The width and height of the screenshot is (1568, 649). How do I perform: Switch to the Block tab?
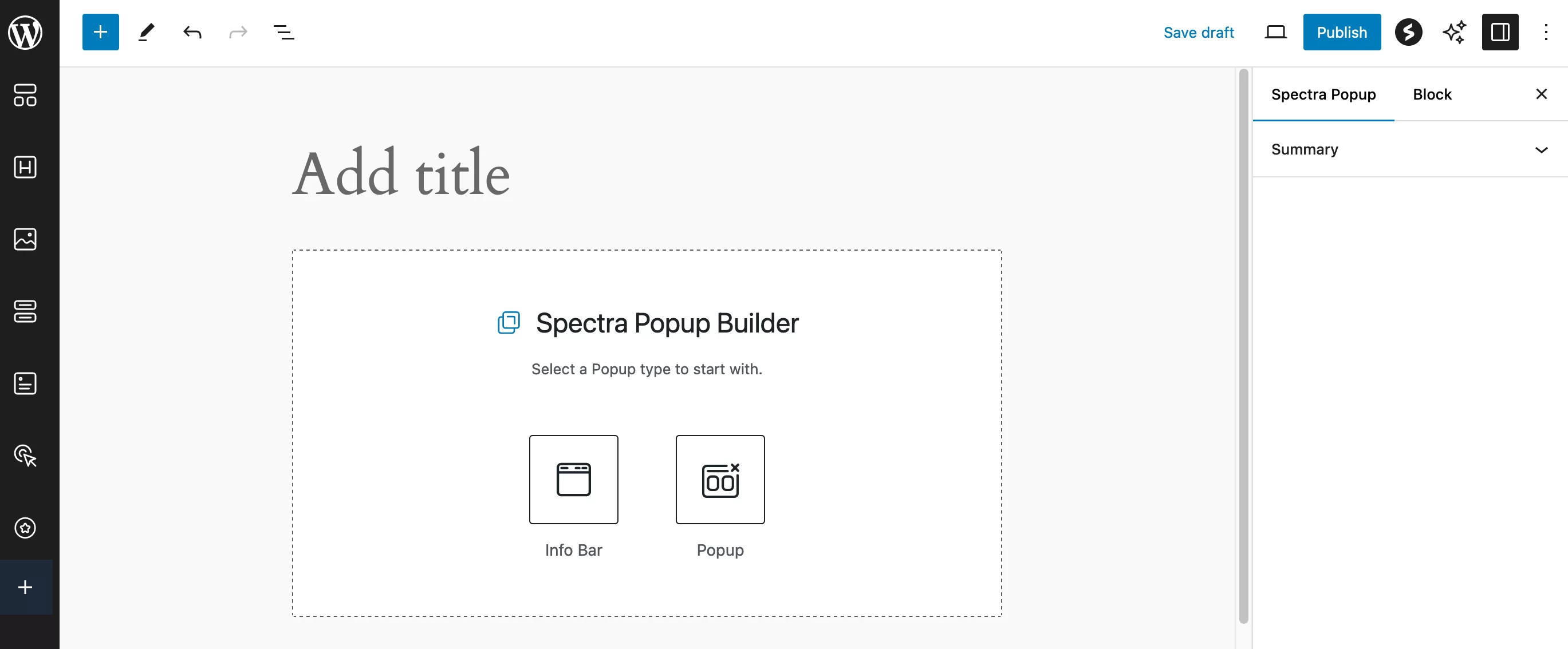[1432, 94]
